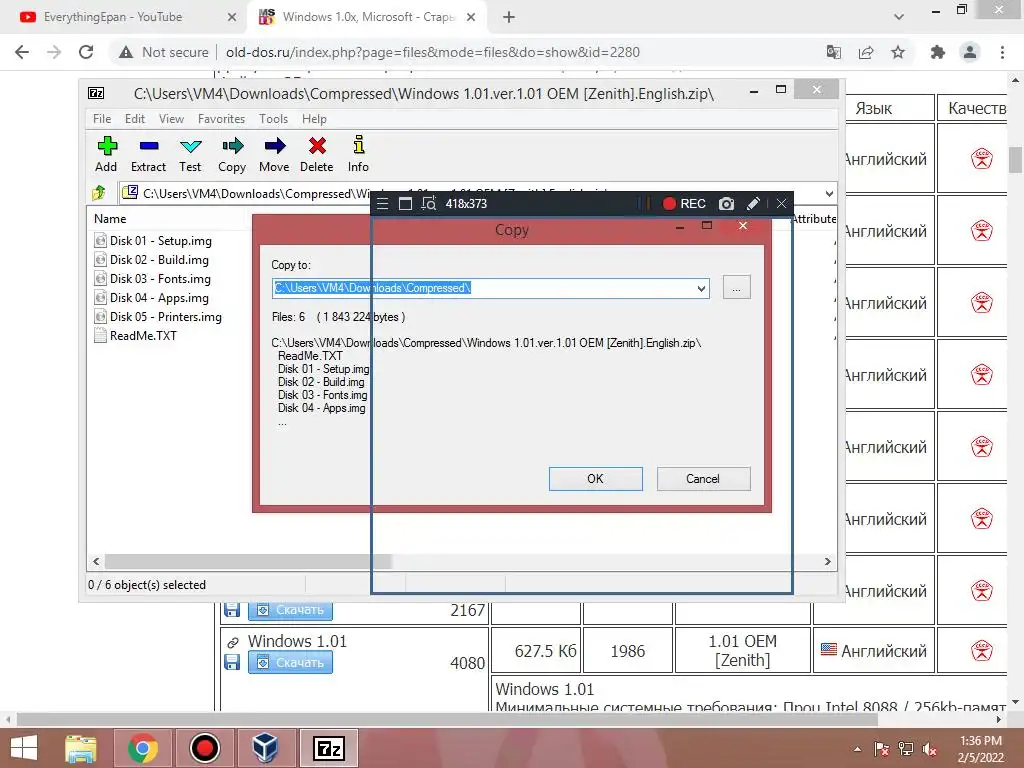Click the 7-Zip horizontal scrollbar thumb
Screen dimensions: 1024x768
(248, 562)
